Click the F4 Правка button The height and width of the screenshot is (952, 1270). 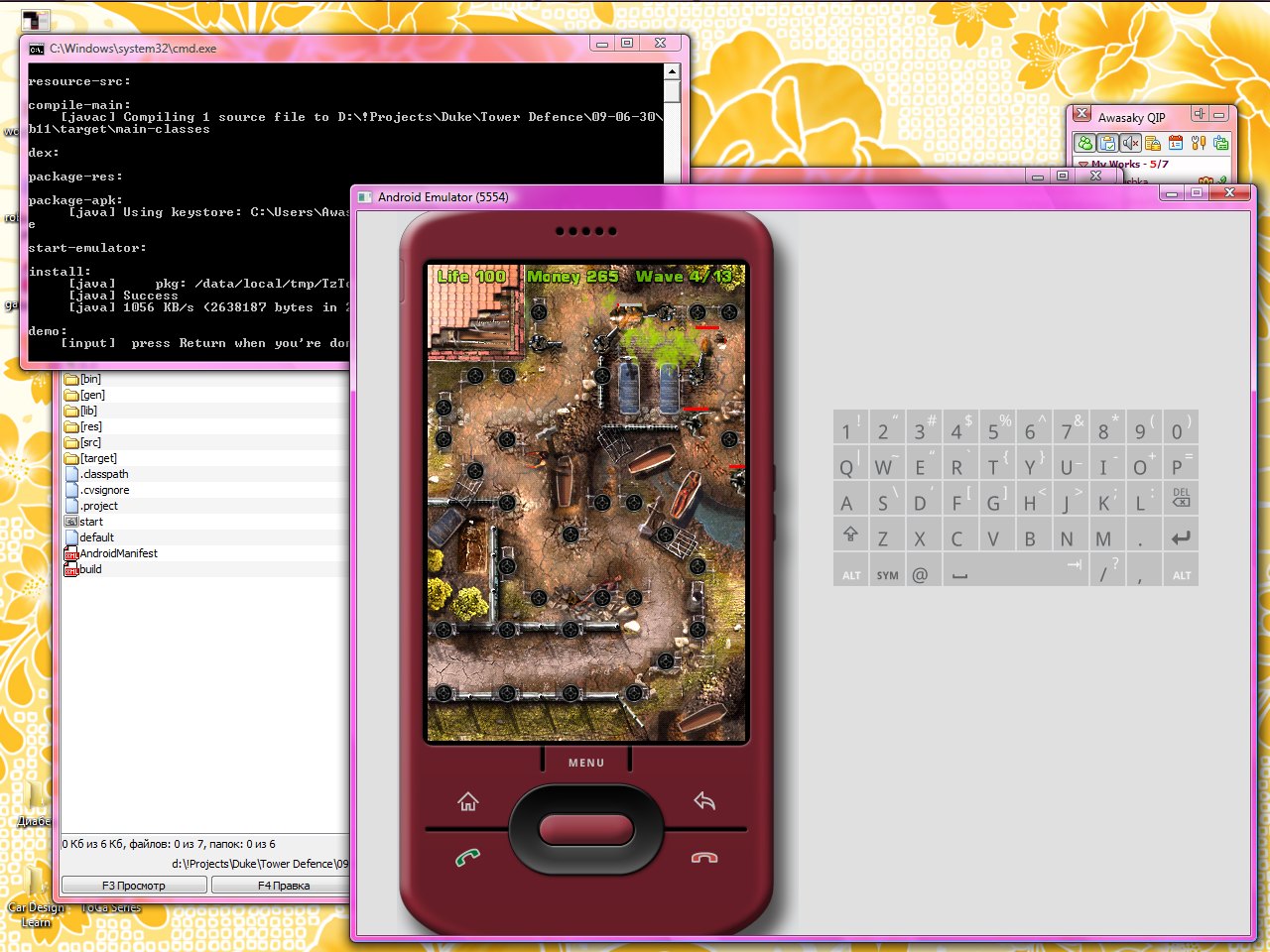click(282, 886)
